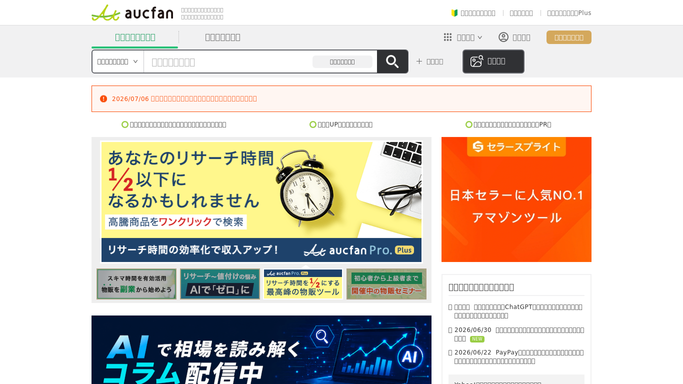
Task: Open the 2026/06/30 news item
Action: [518, 334]
